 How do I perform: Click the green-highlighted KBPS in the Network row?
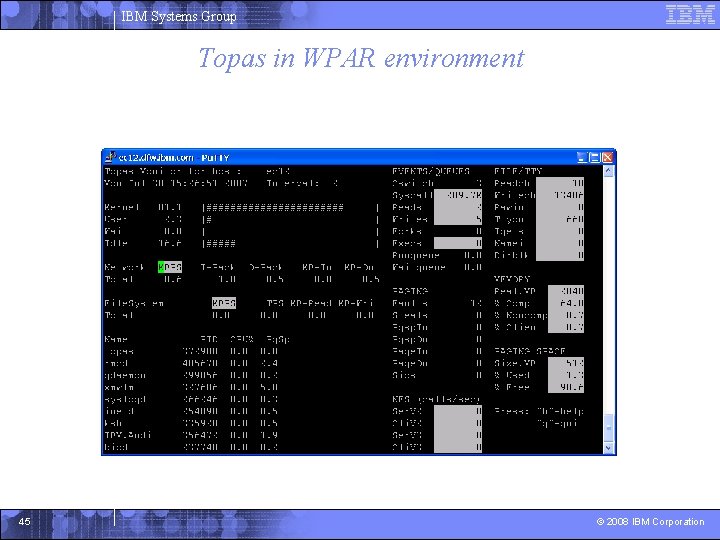coord(170,267)
